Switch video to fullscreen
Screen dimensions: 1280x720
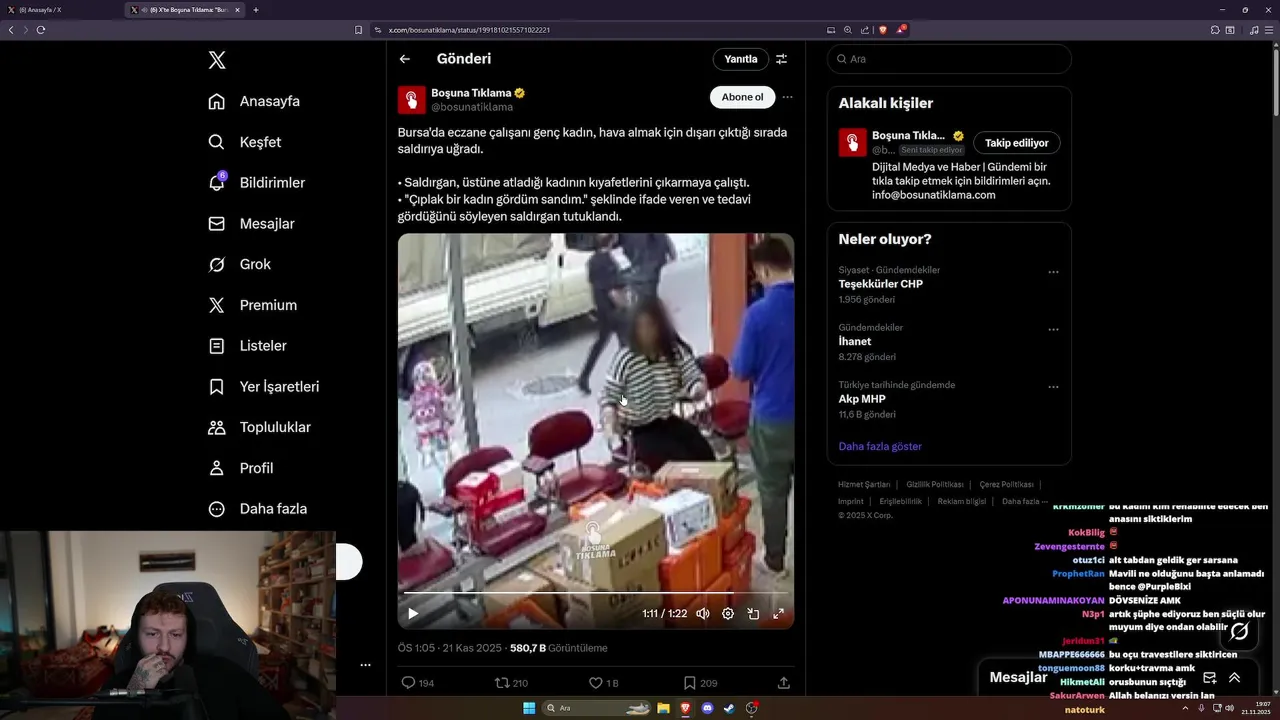(x=778, y=614)
